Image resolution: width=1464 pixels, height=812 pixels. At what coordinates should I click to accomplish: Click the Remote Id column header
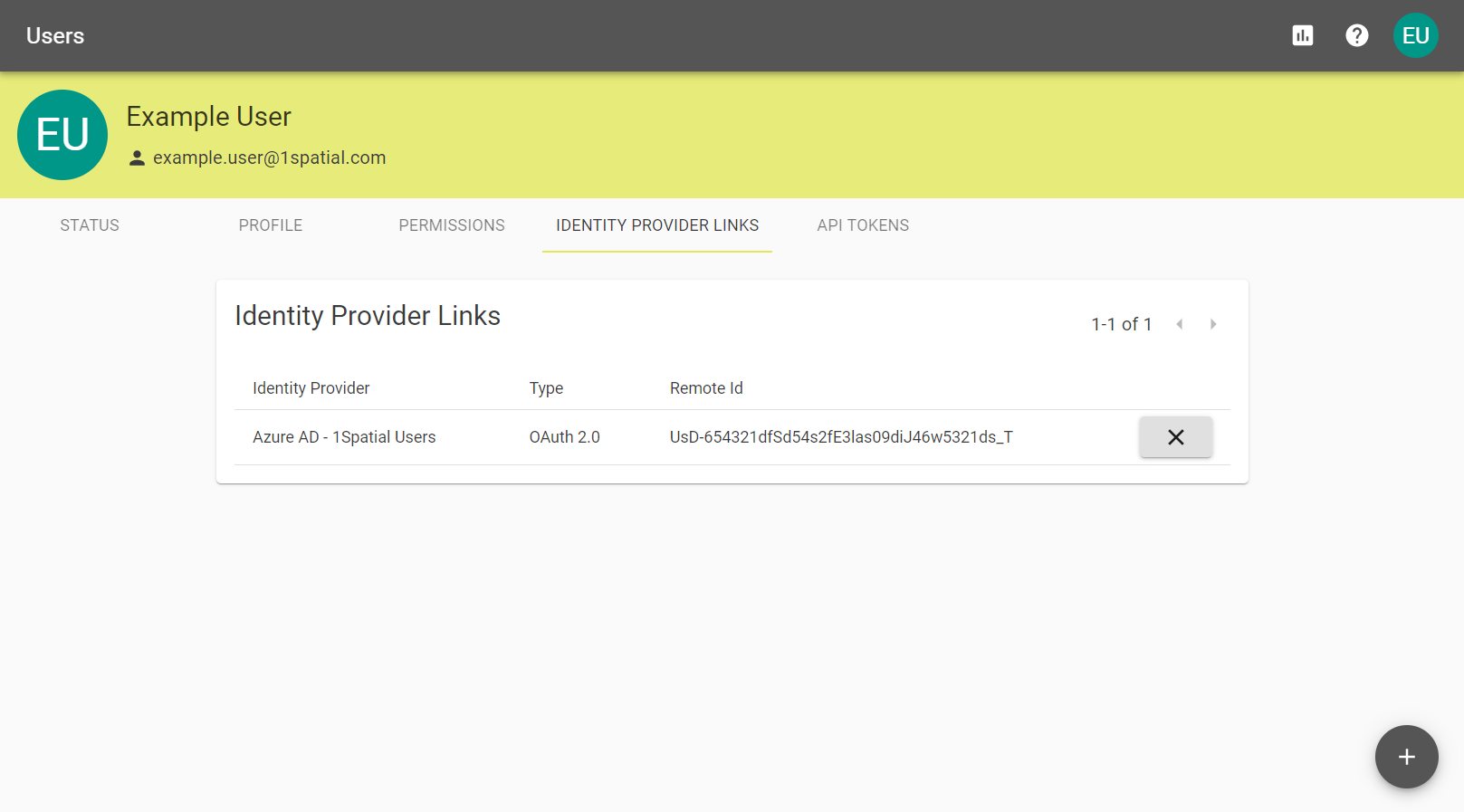click(706, 388)
